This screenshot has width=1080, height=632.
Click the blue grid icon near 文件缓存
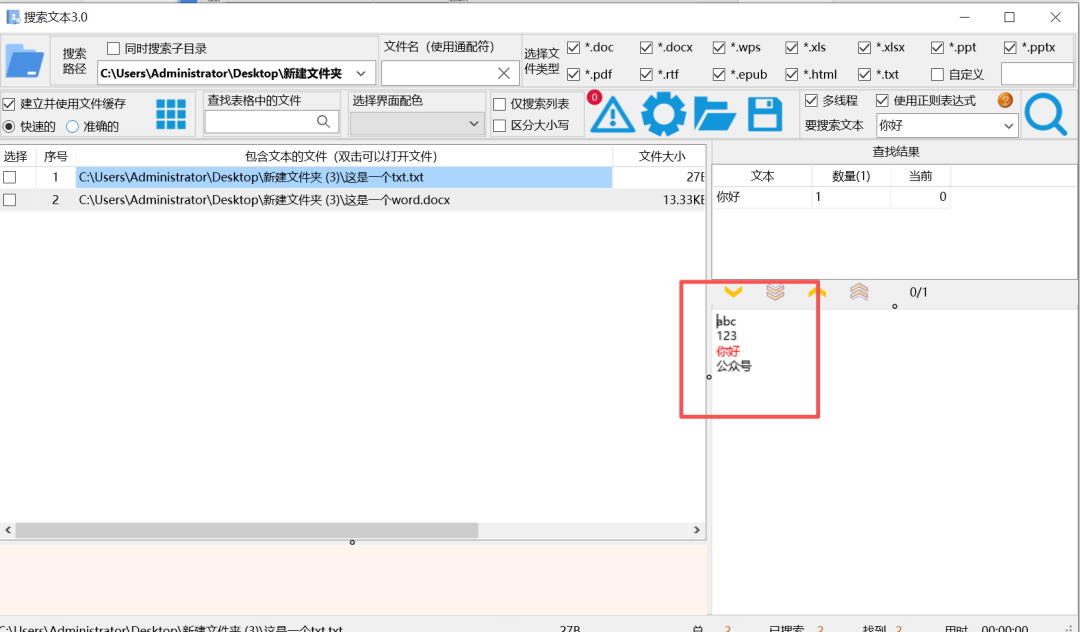170,113
